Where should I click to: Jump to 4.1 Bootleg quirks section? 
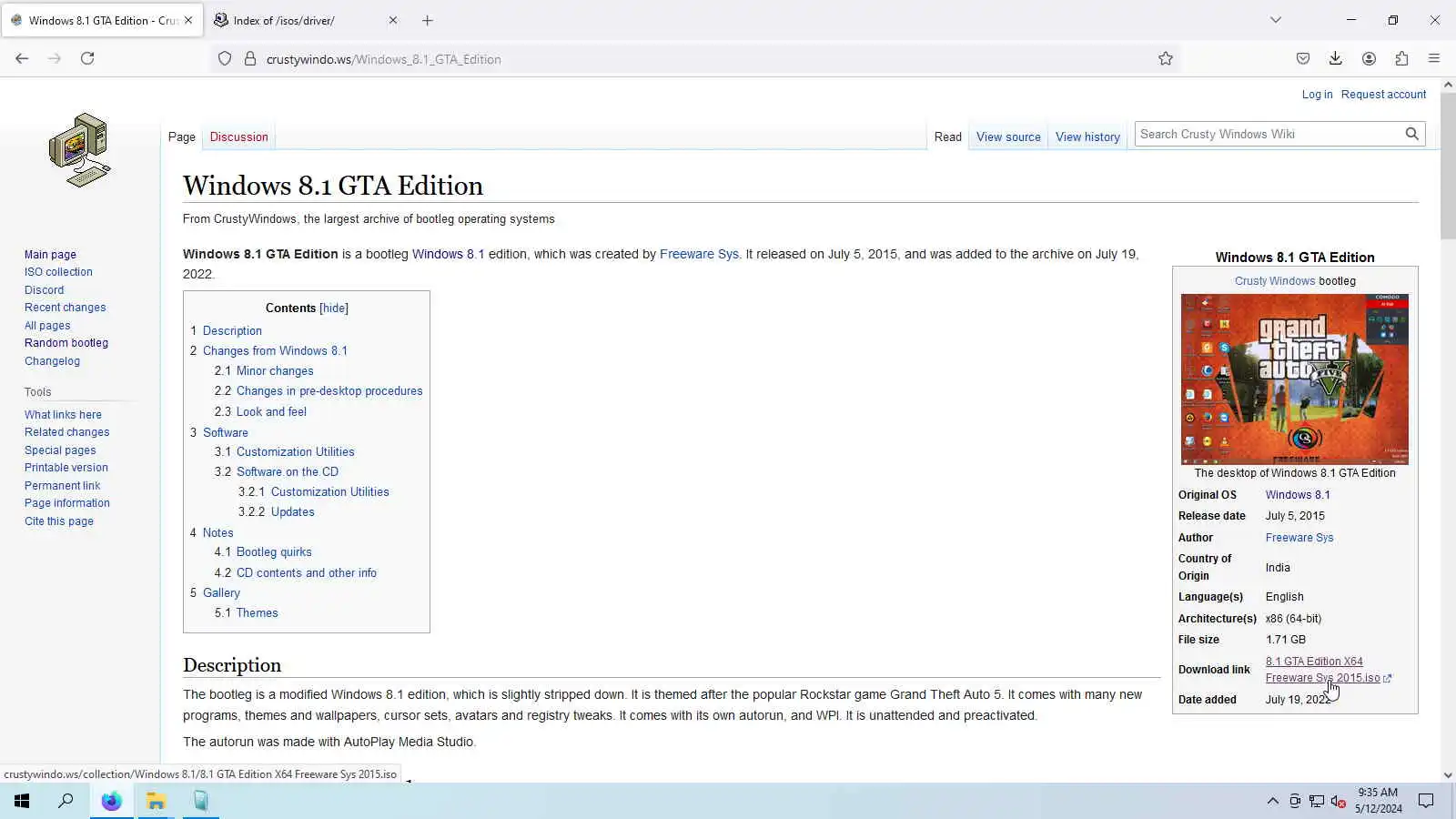click(x=263, y=552)
